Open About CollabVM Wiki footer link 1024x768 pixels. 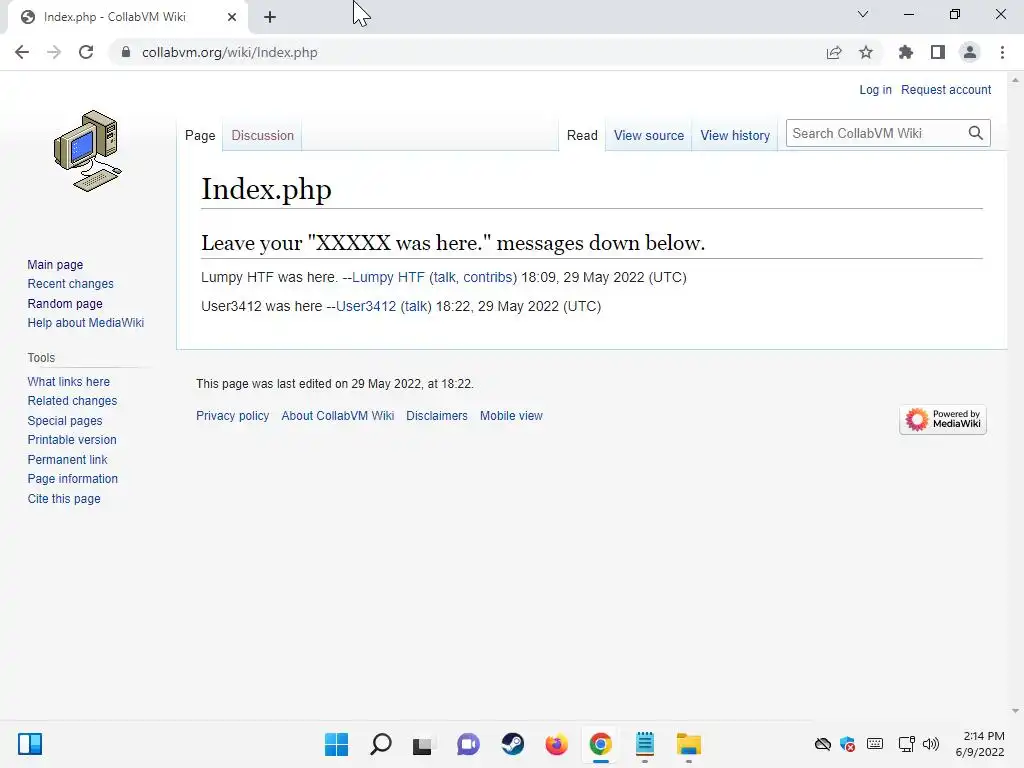338,415
